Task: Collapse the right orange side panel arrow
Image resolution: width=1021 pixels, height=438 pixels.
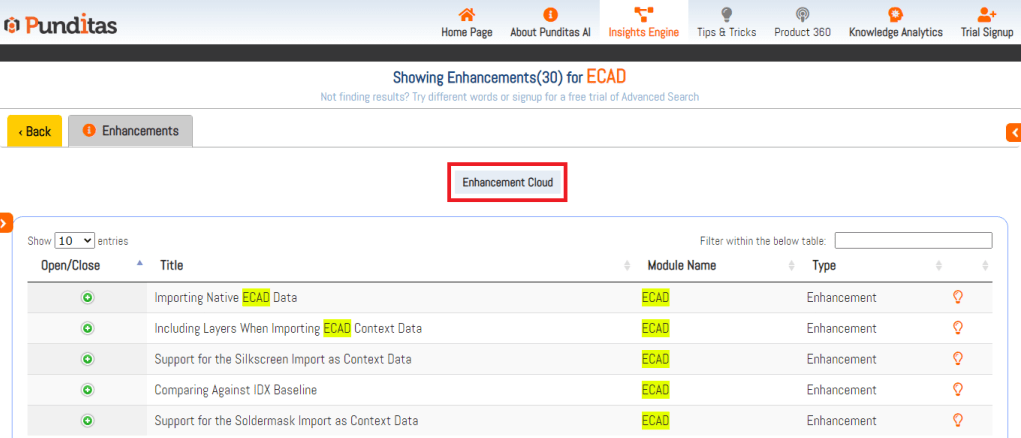Action: [1014, 132]
